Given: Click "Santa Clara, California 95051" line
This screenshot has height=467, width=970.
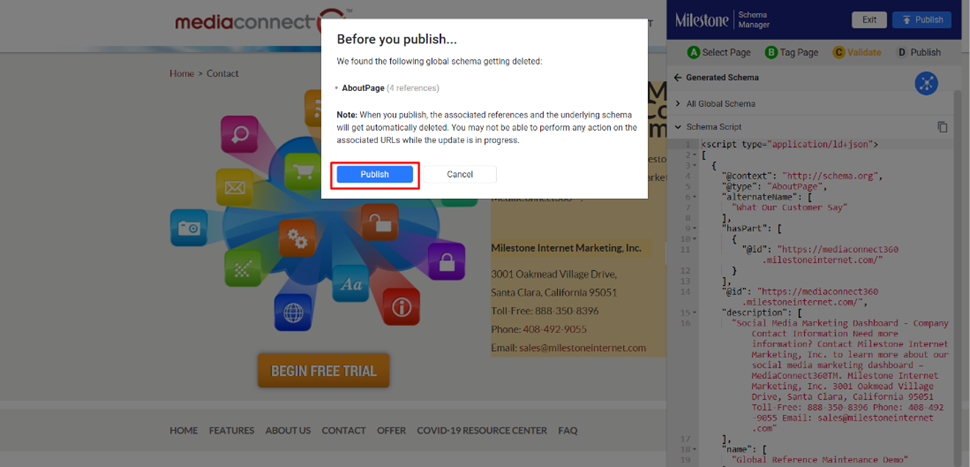Looking at the screenshot, I should pos(554,293).
